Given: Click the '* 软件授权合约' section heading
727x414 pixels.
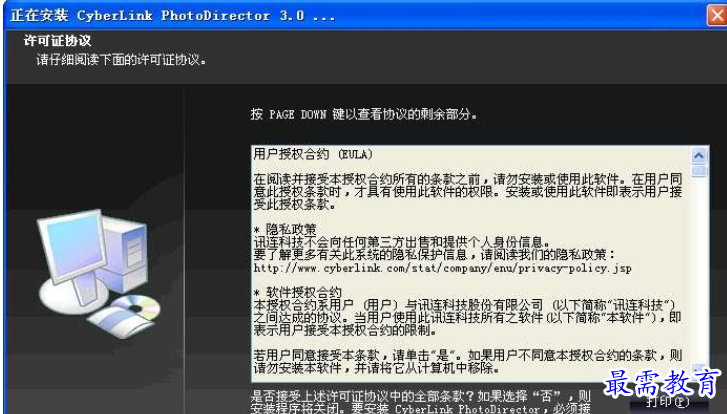Looking at the screenshot, I should [x=297, y=293].
